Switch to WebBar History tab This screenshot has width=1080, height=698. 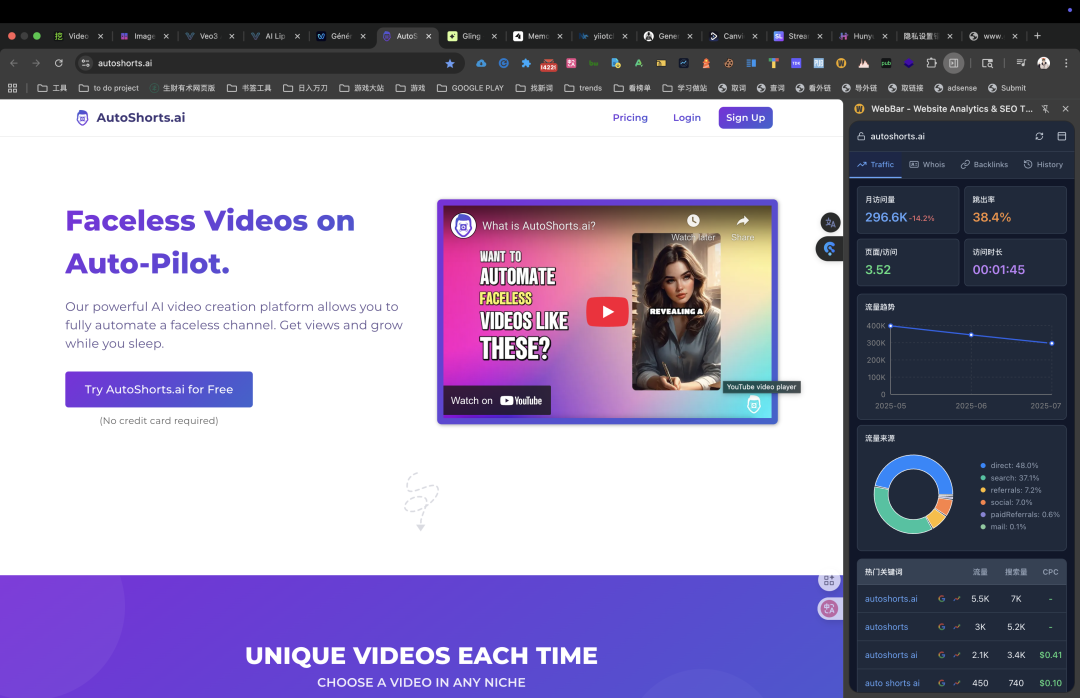tap(1043, 165)
